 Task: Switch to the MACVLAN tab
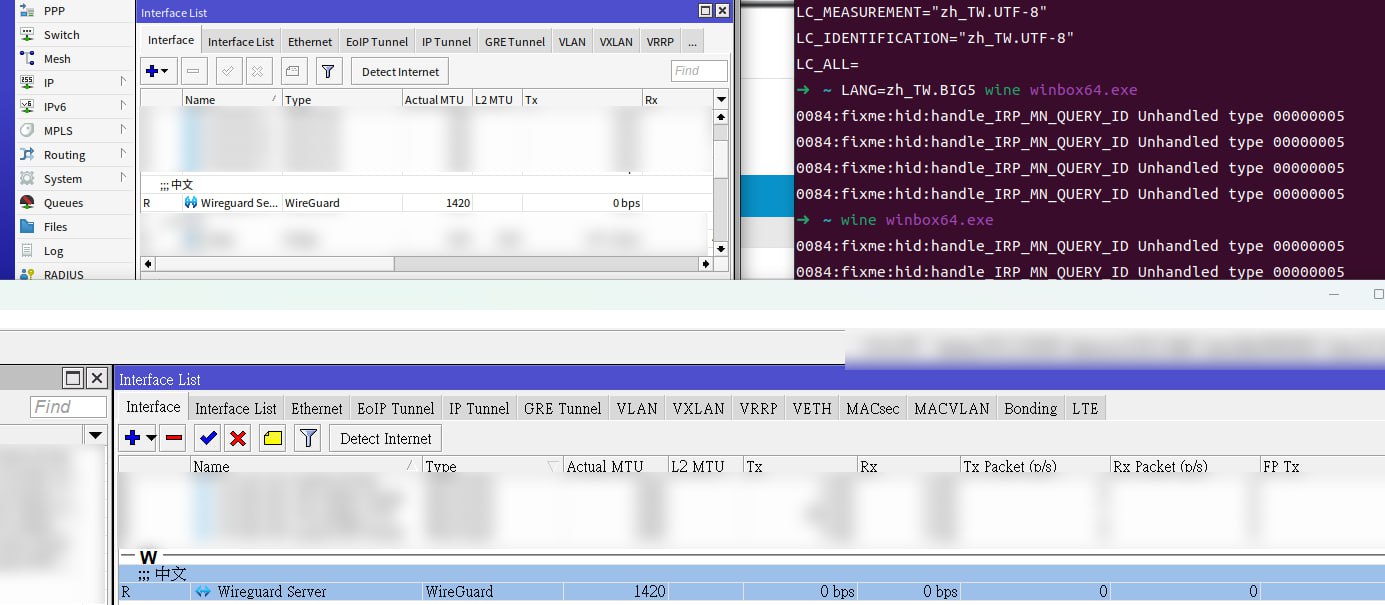[x=951, y=408]
